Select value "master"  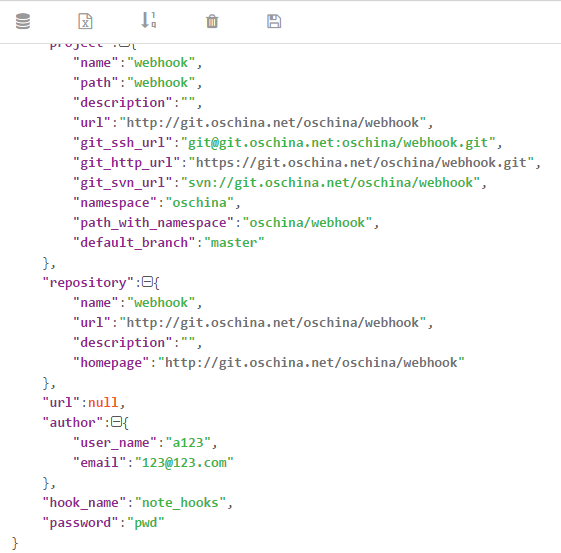234,243
